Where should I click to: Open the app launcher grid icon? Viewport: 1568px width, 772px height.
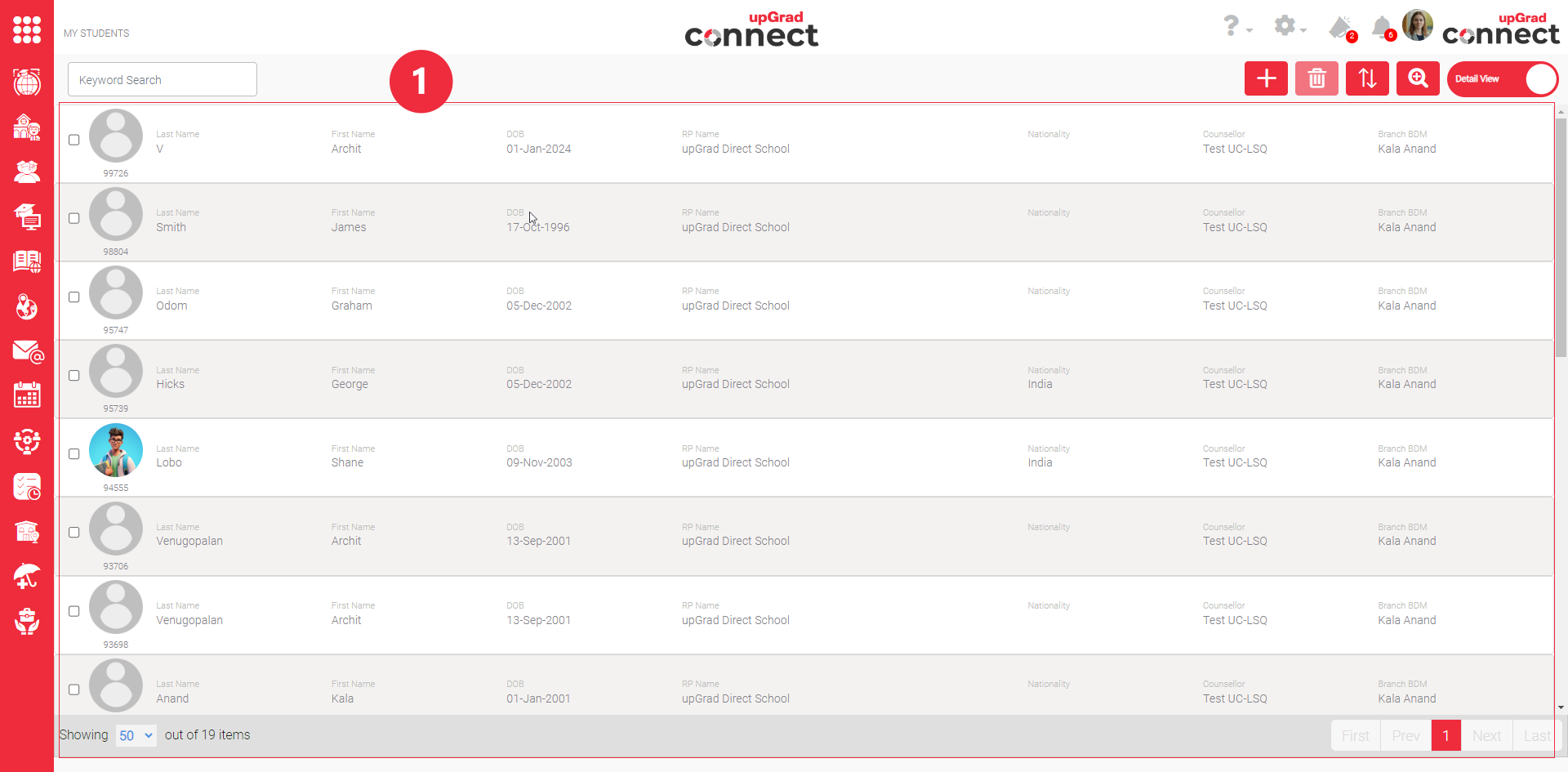point(27,30)
